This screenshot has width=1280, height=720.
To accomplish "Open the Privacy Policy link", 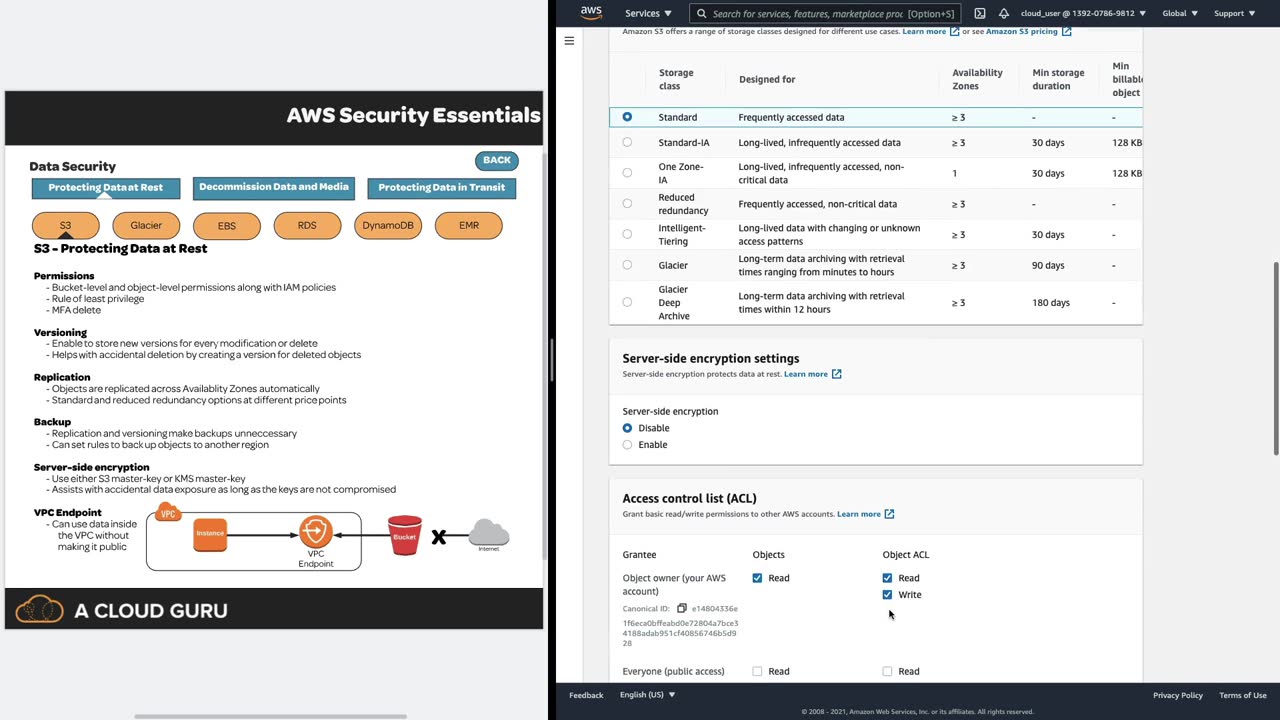I will pyautogui.click(x=1178, y=695).
